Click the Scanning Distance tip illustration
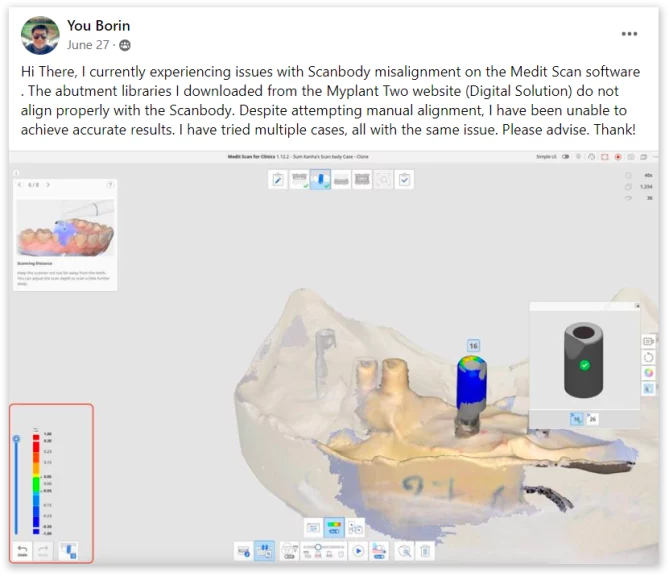 (x=65, y=227)
